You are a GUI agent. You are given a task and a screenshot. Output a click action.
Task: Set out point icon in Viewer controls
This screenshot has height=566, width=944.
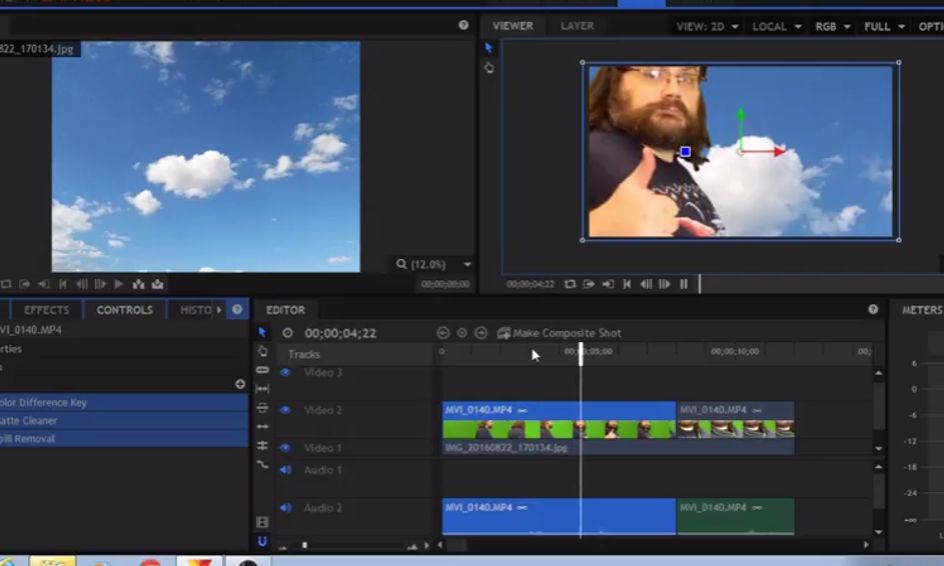click(608, 284)
